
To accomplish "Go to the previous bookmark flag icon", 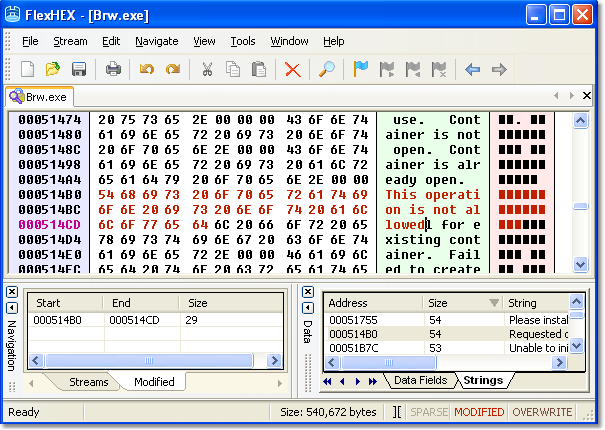I will 412,70.
